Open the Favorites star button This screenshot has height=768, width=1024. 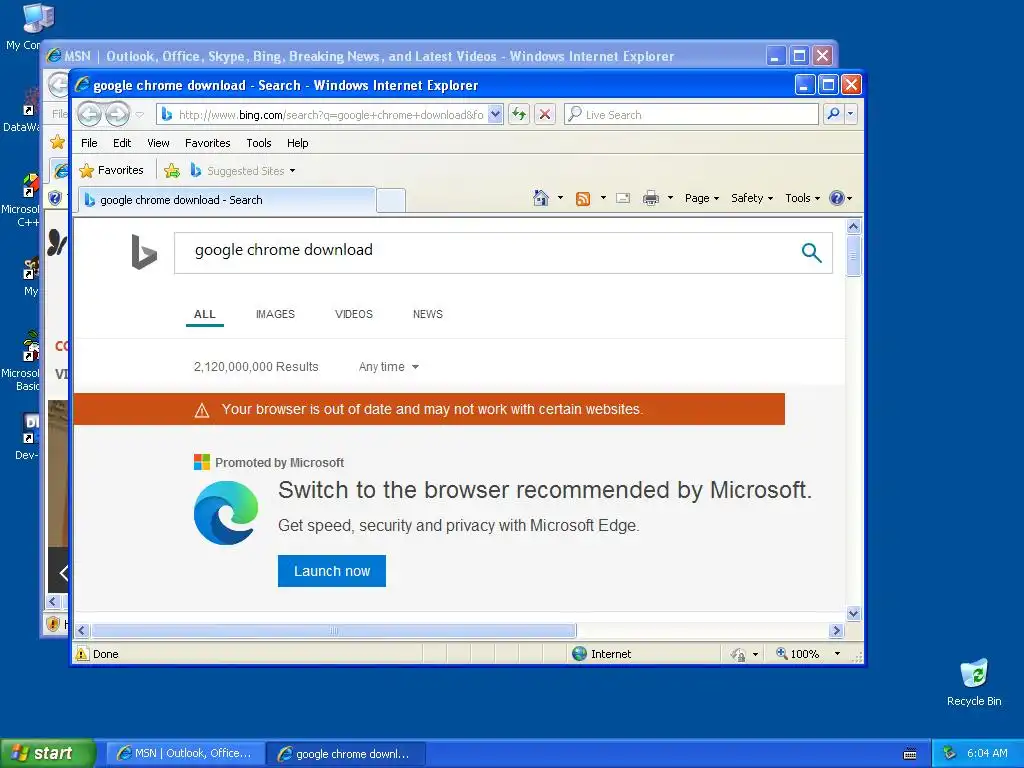(x=111, y=170)
